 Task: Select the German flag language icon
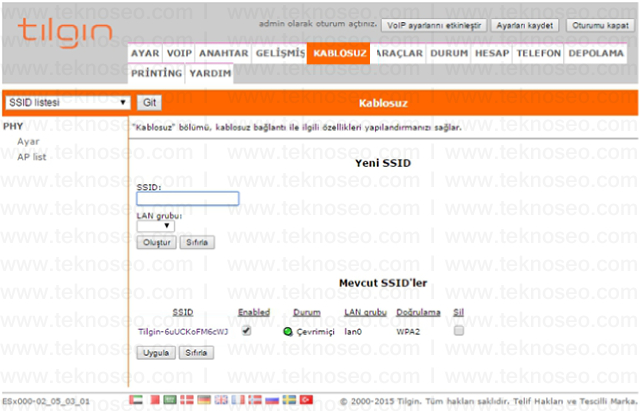pyautogui.click(x=204, y=400)
